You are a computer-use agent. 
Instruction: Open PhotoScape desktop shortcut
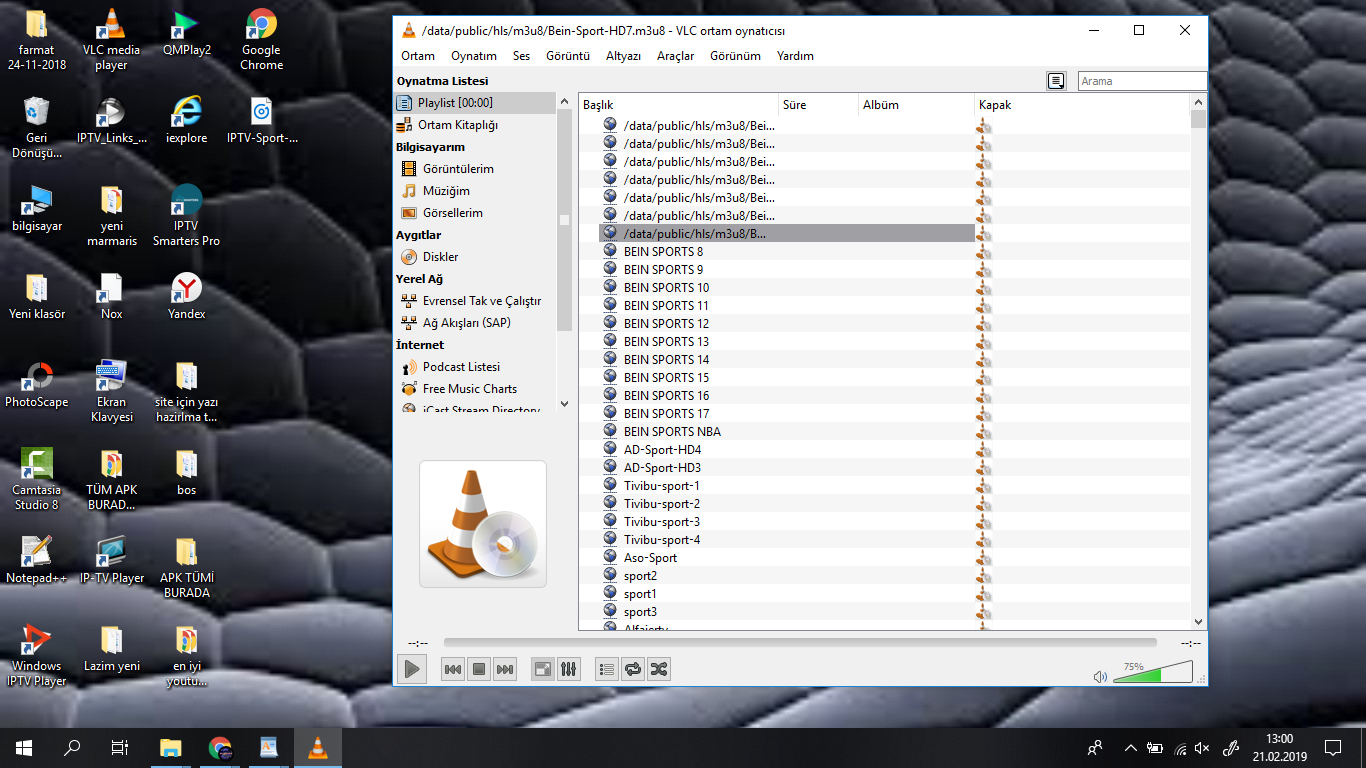(x=37, y=385)
